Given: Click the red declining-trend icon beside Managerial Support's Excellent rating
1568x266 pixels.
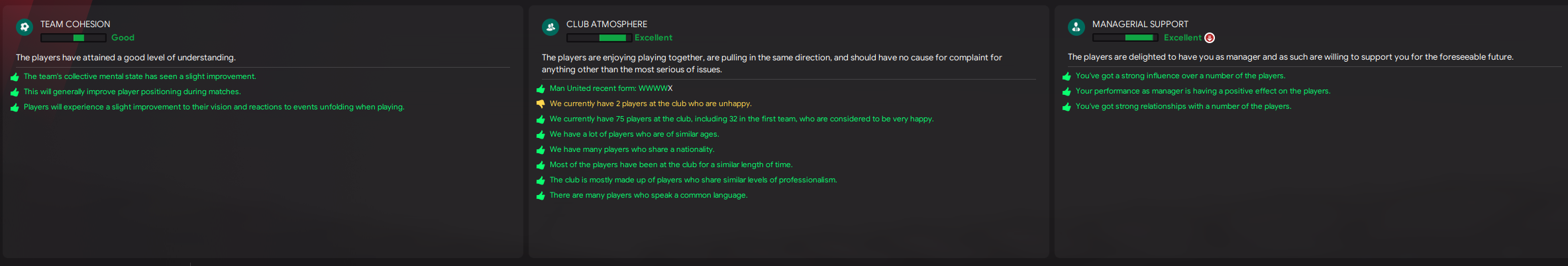Looking at the screenshot, I should tap(1210, 38).
